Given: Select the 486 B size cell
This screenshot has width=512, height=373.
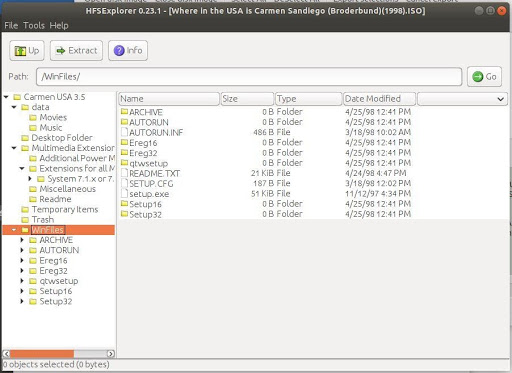Looking at the screenshot, I should click(264, 132).
